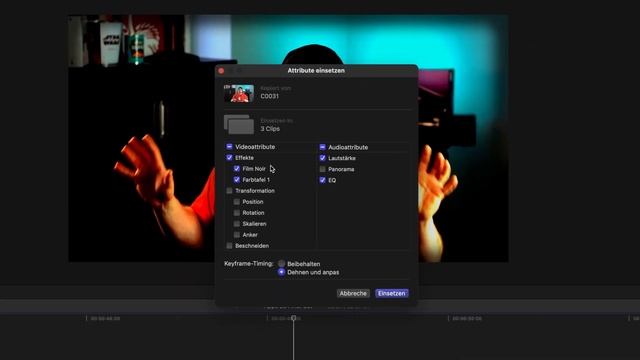Toggle the Videoattribute master checkbox
640x360 pixels.
[x=229, y=147]
